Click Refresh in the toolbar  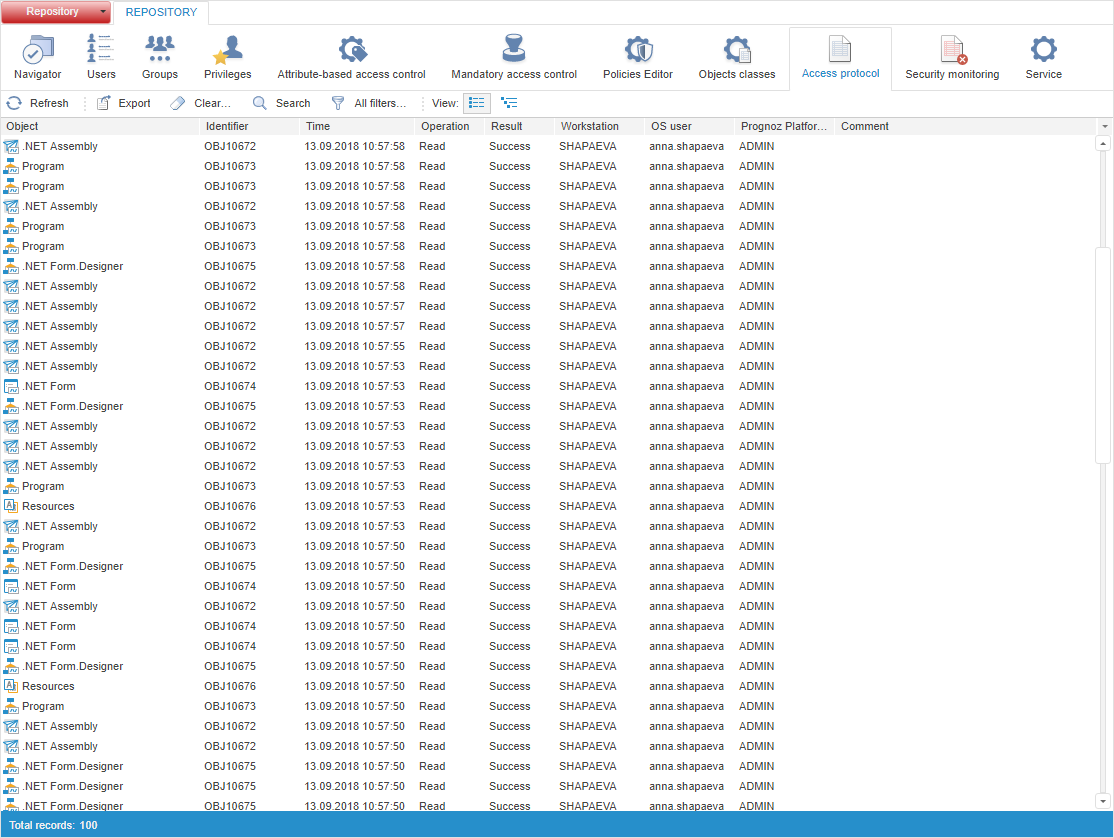tap(38, 103)
